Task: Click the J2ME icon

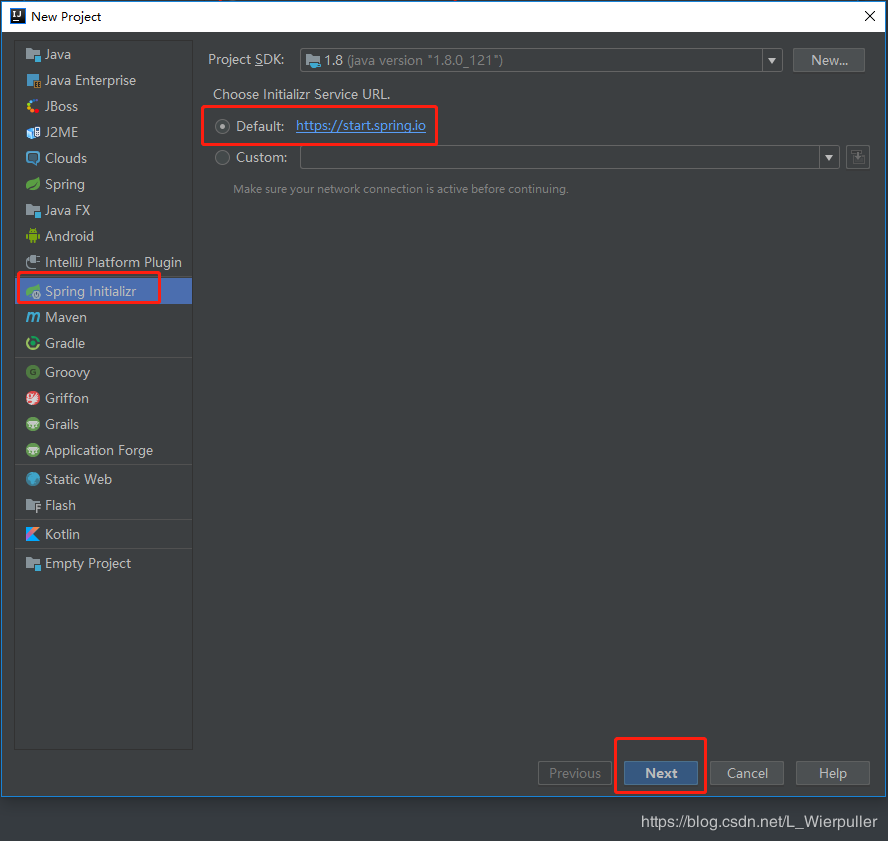Action: tap(33, 133)
